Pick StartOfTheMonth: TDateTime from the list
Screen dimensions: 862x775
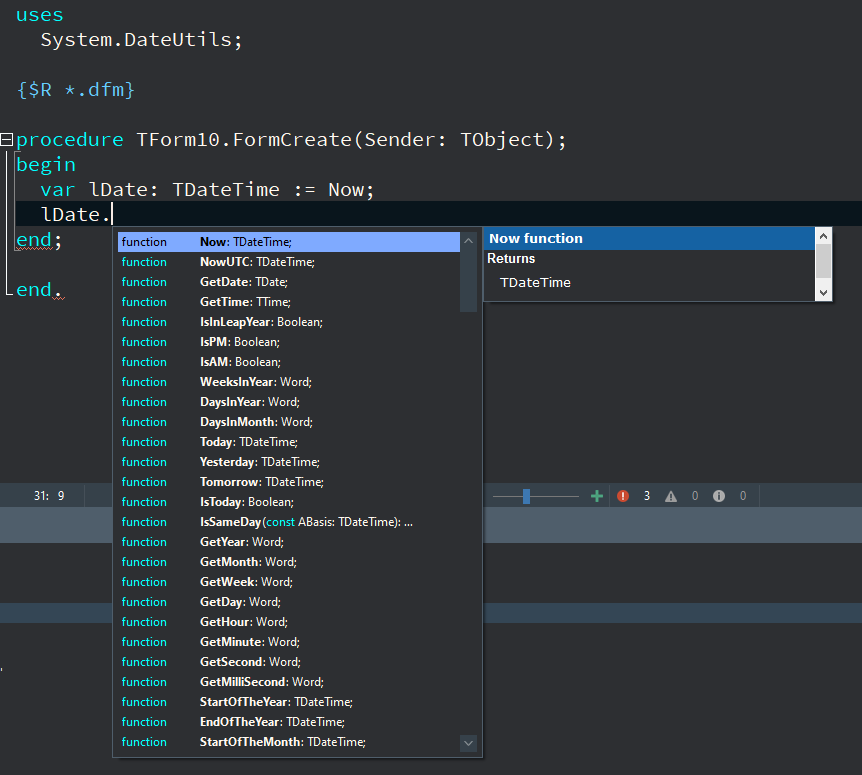click(289, 742)
